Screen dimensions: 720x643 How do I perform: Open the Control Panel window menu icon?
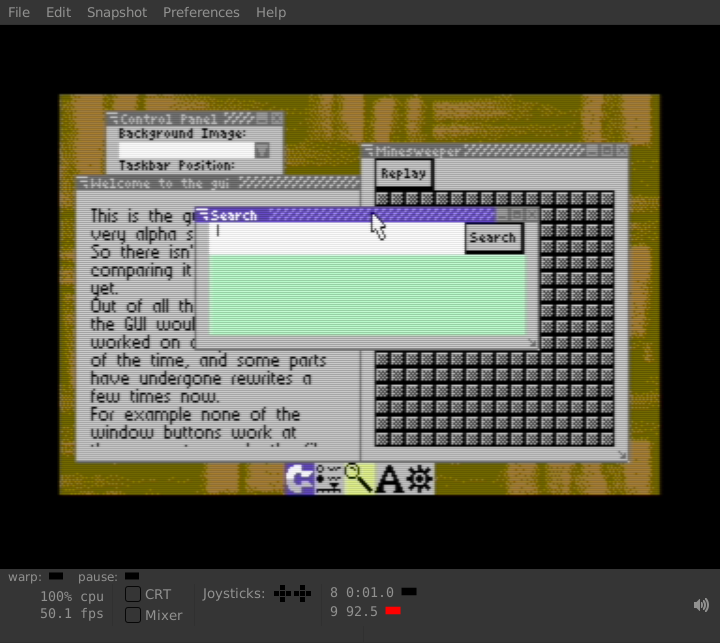tap(113, 118)
